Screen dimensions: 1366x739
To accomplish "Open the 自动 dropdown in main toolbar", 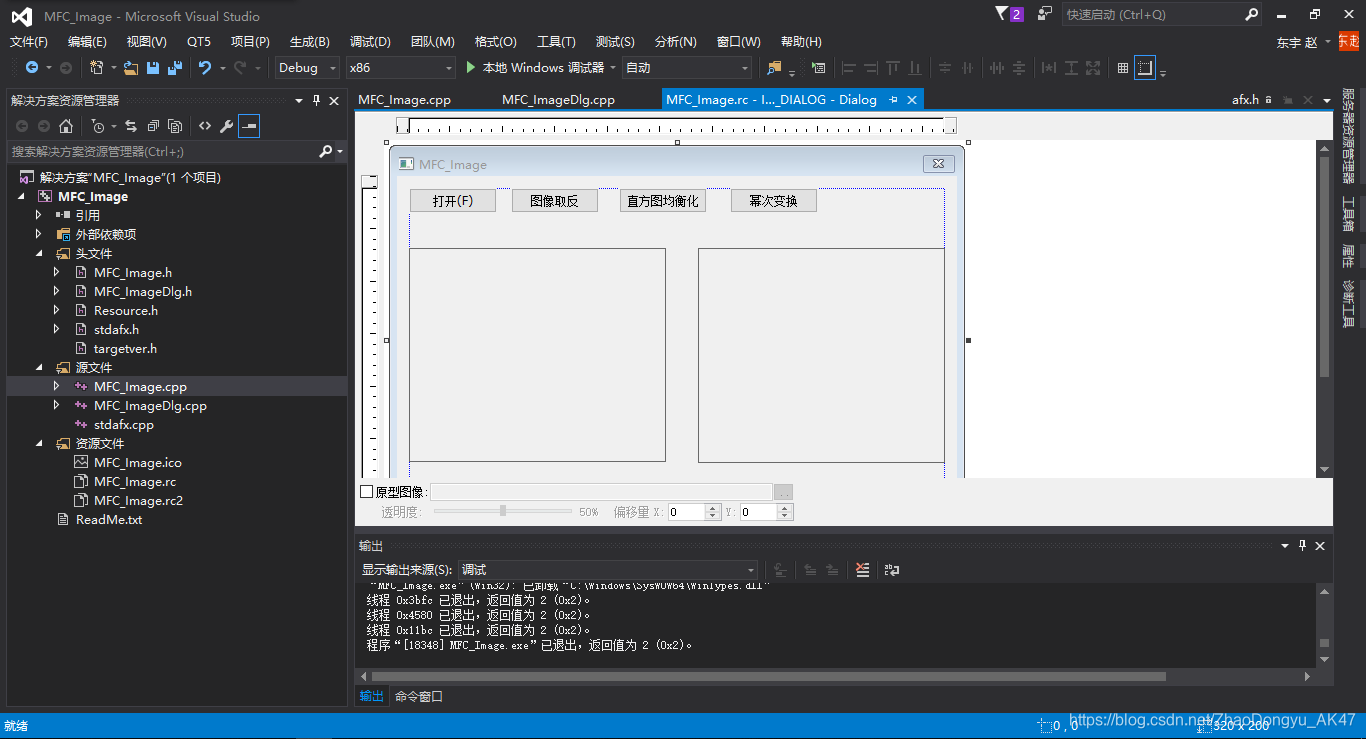I will click(x=686, y=68).
